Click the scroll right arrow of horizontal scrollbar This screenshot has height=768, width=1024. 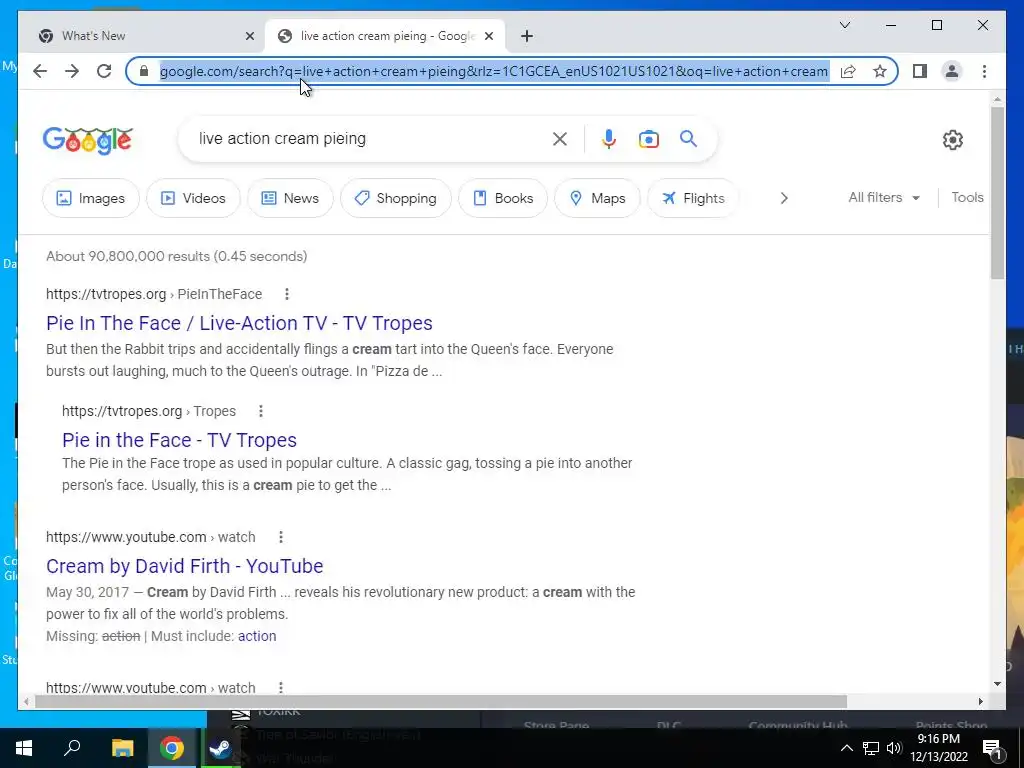(x=980, y=701)
